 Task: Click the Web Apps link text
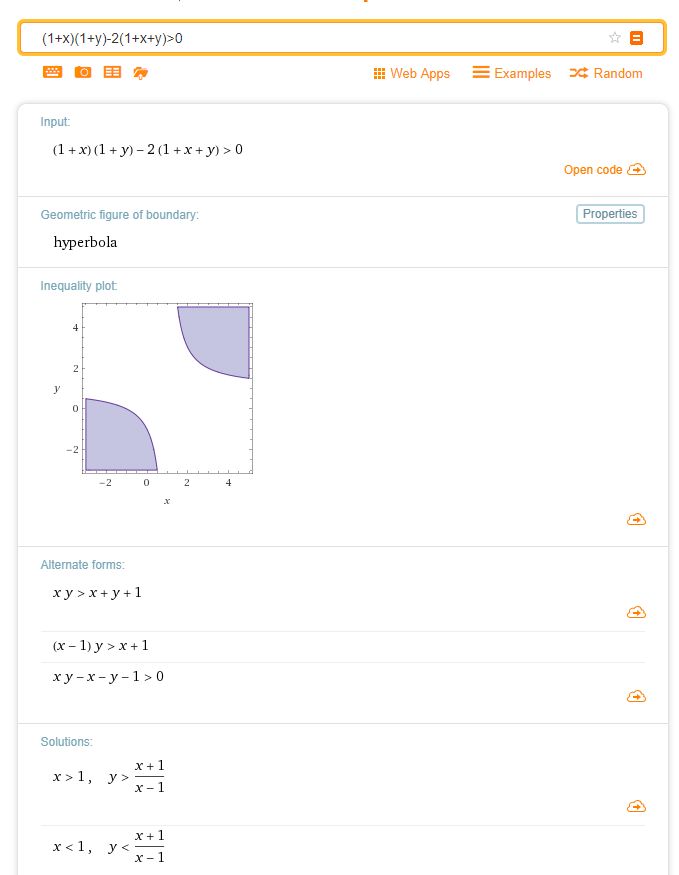click(x=420, y=74)
